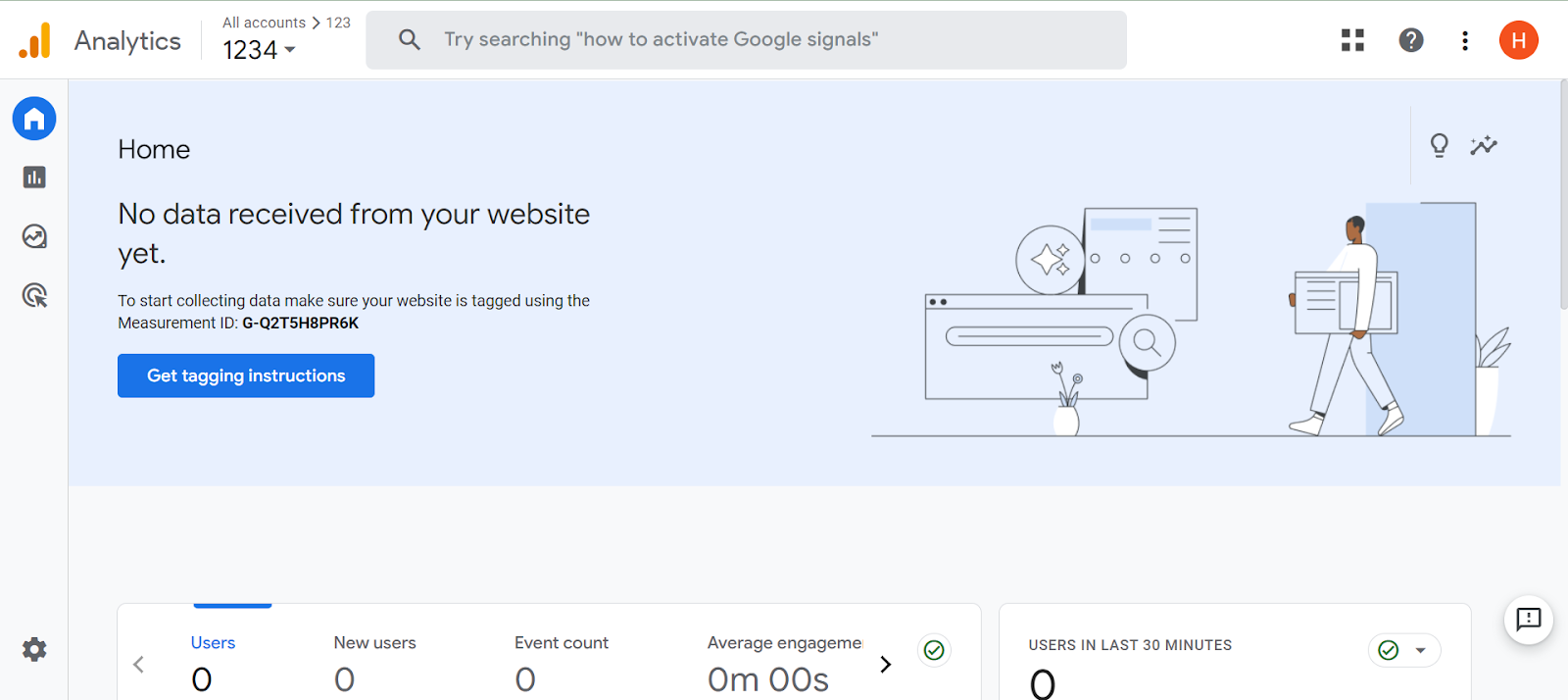Expand the realtime card status dropdown

(1420, 650)
